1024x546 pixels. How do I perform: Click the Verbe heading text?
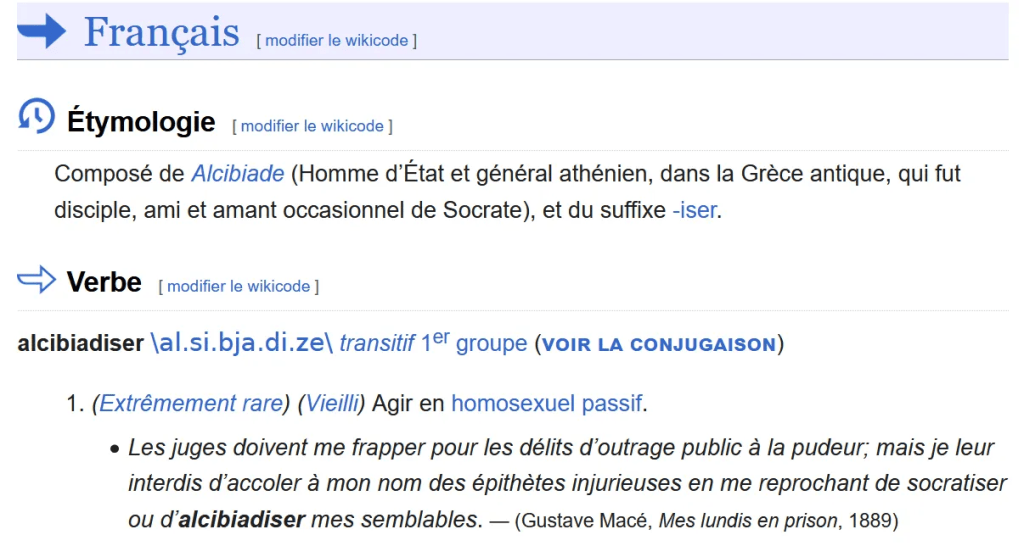[x=104, y=282]
